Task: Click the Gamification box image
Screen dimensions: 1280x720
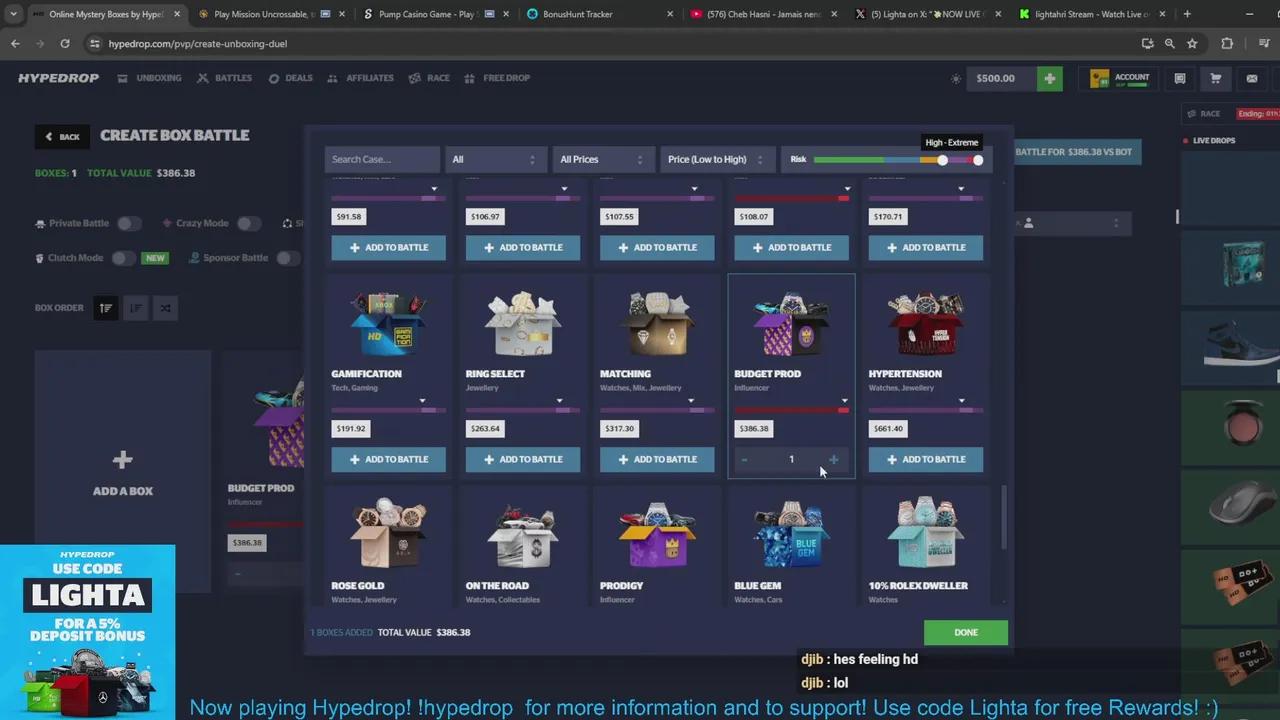Action: coord(388,324)
